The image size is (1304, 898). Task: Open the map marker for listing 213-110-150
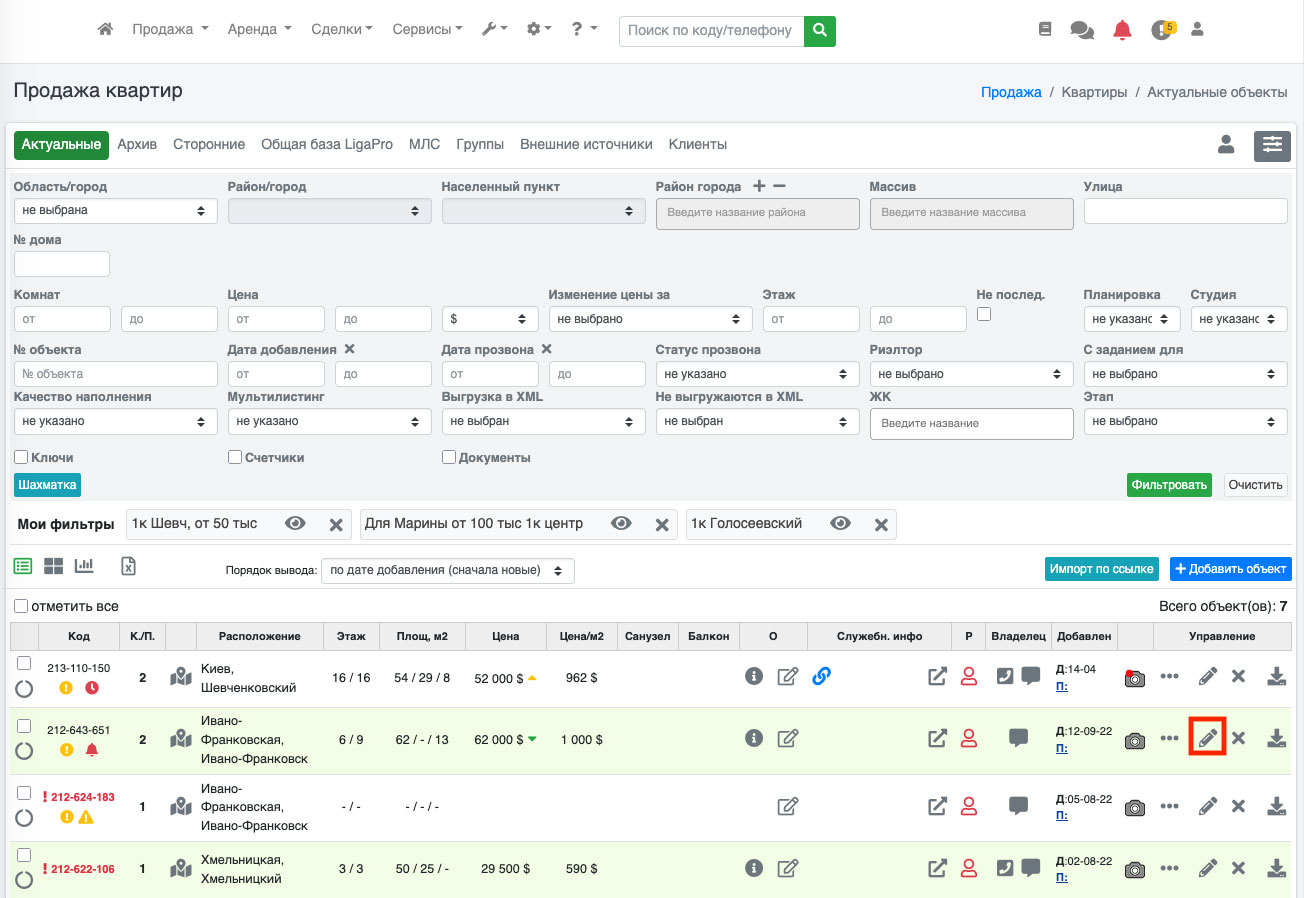coord(180,677)
